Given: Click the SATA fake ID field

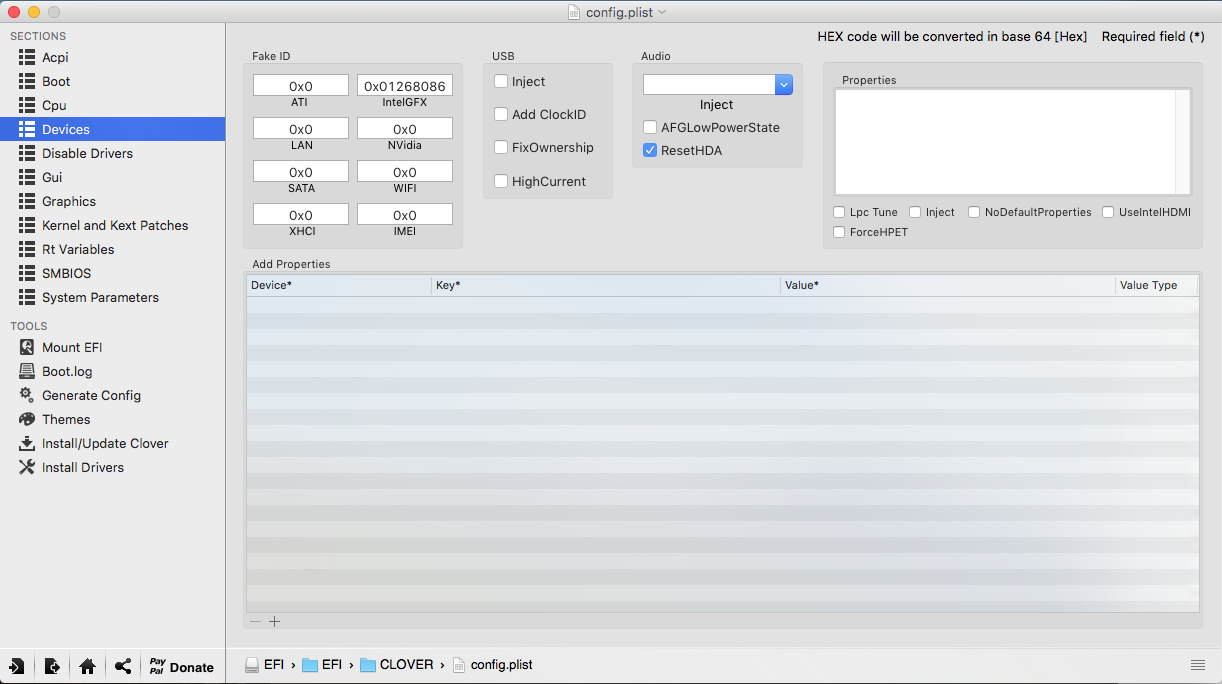Looking at the screenshot, I should (x=301, y=172).
